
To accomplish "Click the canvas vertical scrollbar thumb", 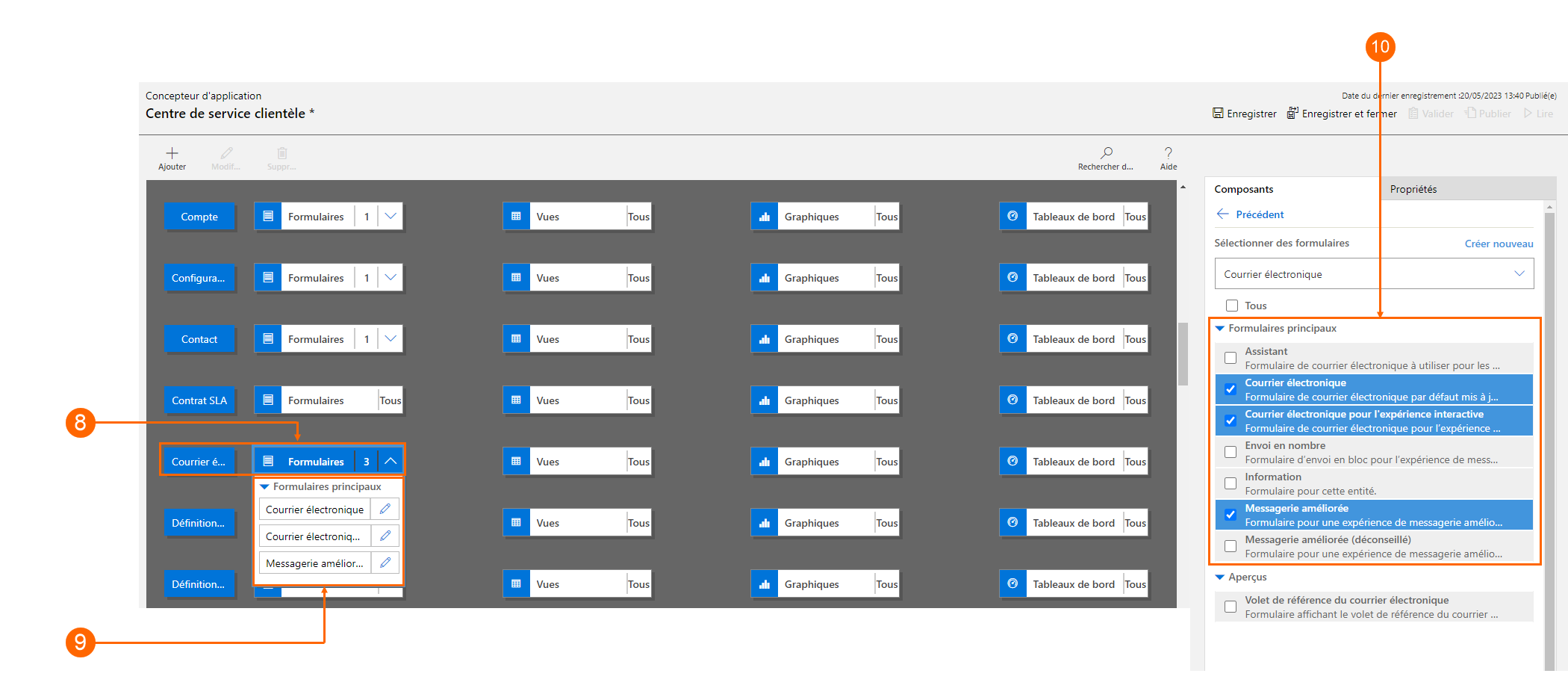I will (x=1183, y=353).
